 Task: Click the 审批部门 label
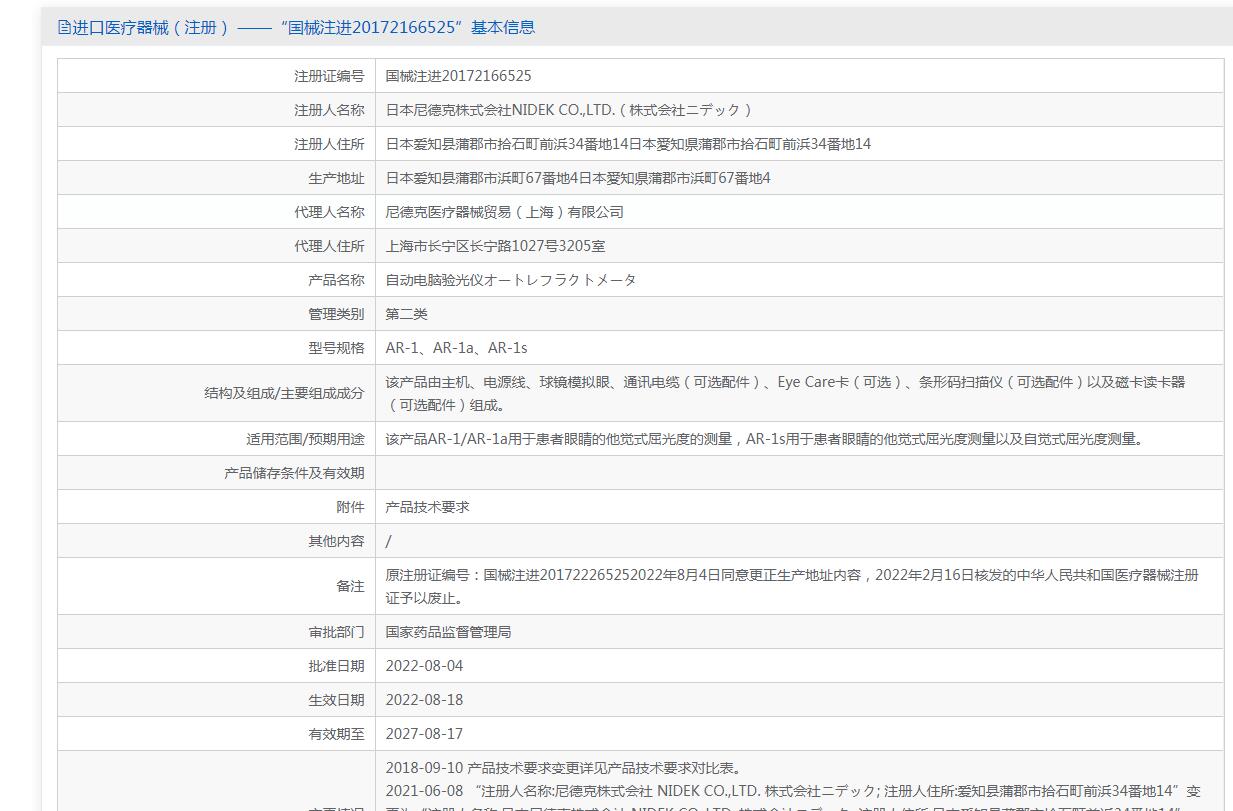(336, 632)
